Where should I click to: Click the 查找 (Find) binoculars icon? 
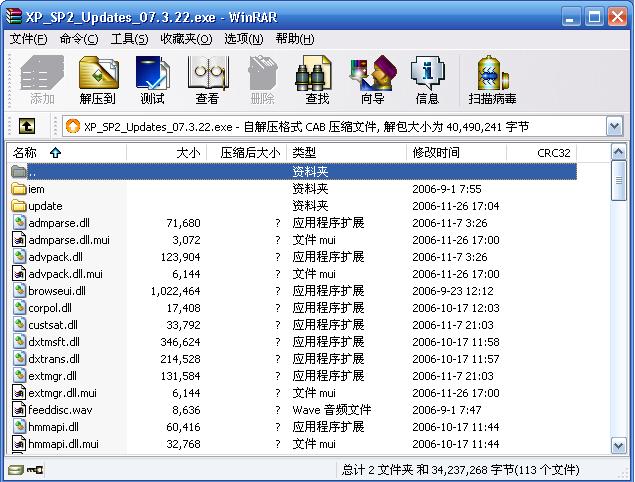point(314,73)
